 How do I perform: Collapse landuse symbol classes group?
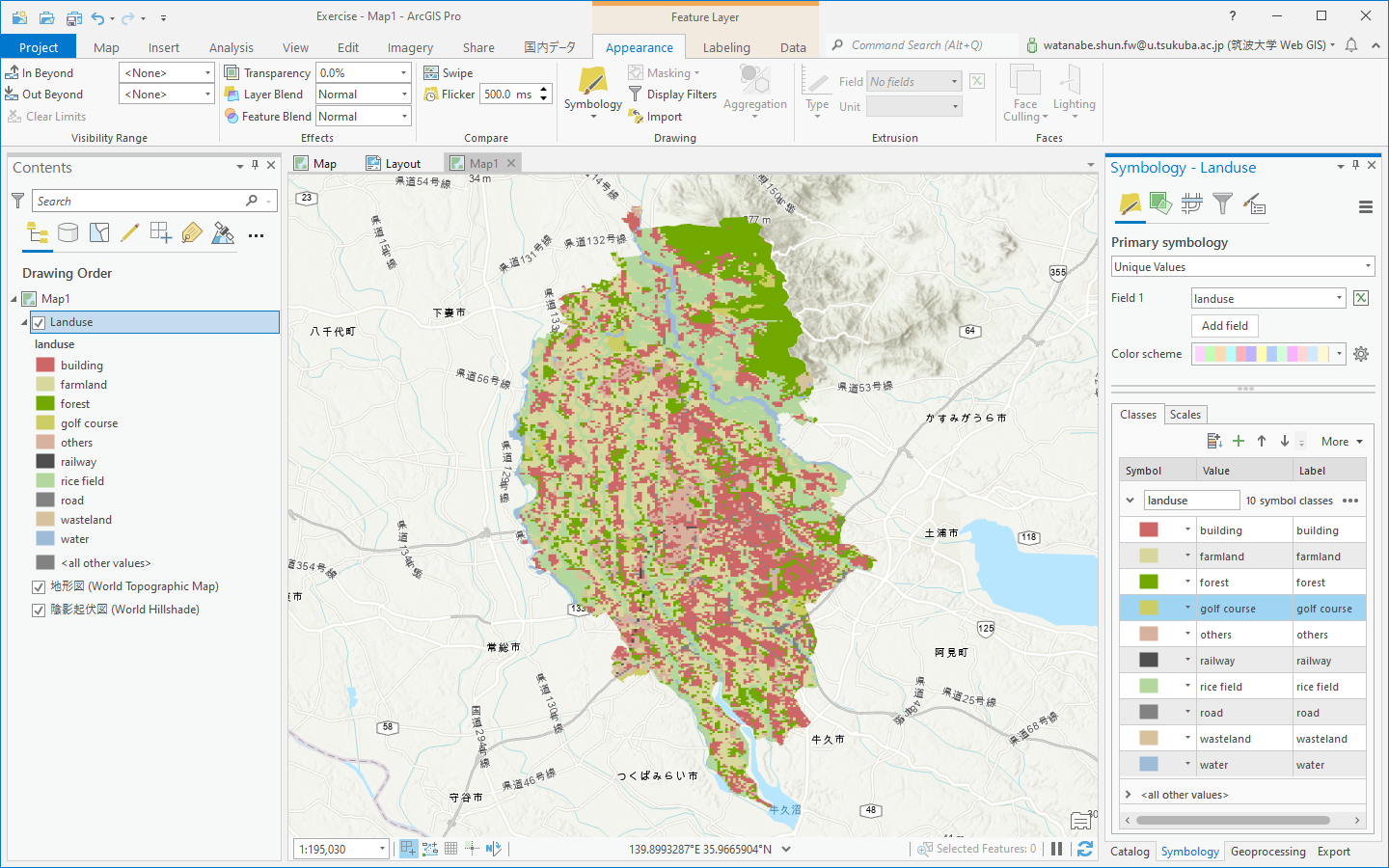1130,500
